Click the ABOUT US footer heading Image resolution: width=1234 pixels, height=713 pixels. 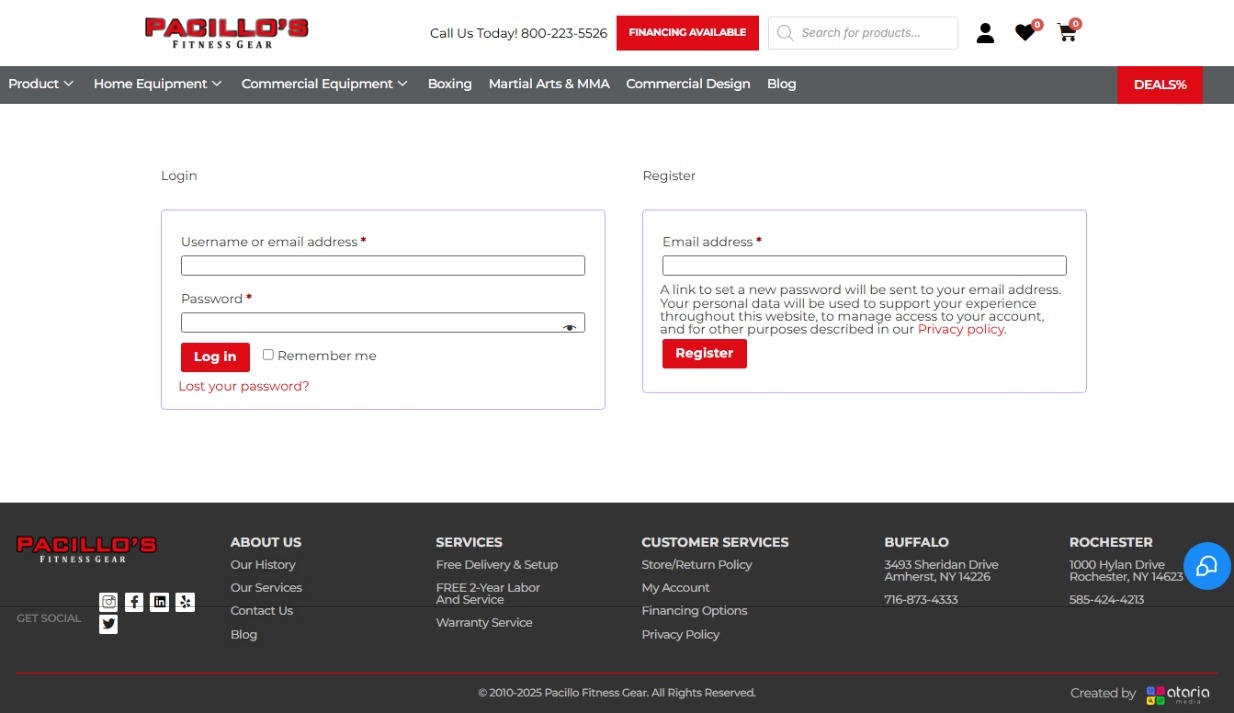[266, 542]
